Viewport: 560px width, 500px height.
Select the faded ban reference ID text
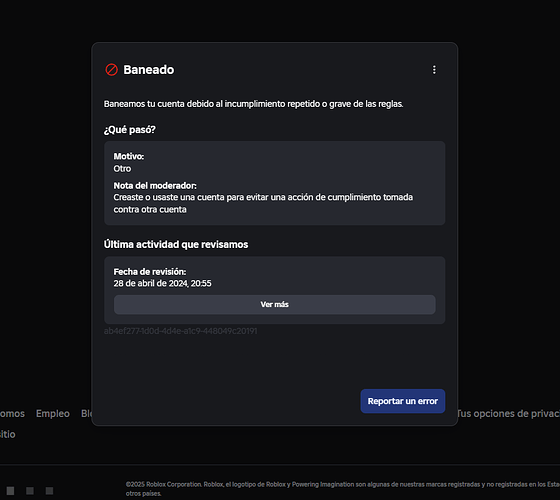tap(180, 331)
